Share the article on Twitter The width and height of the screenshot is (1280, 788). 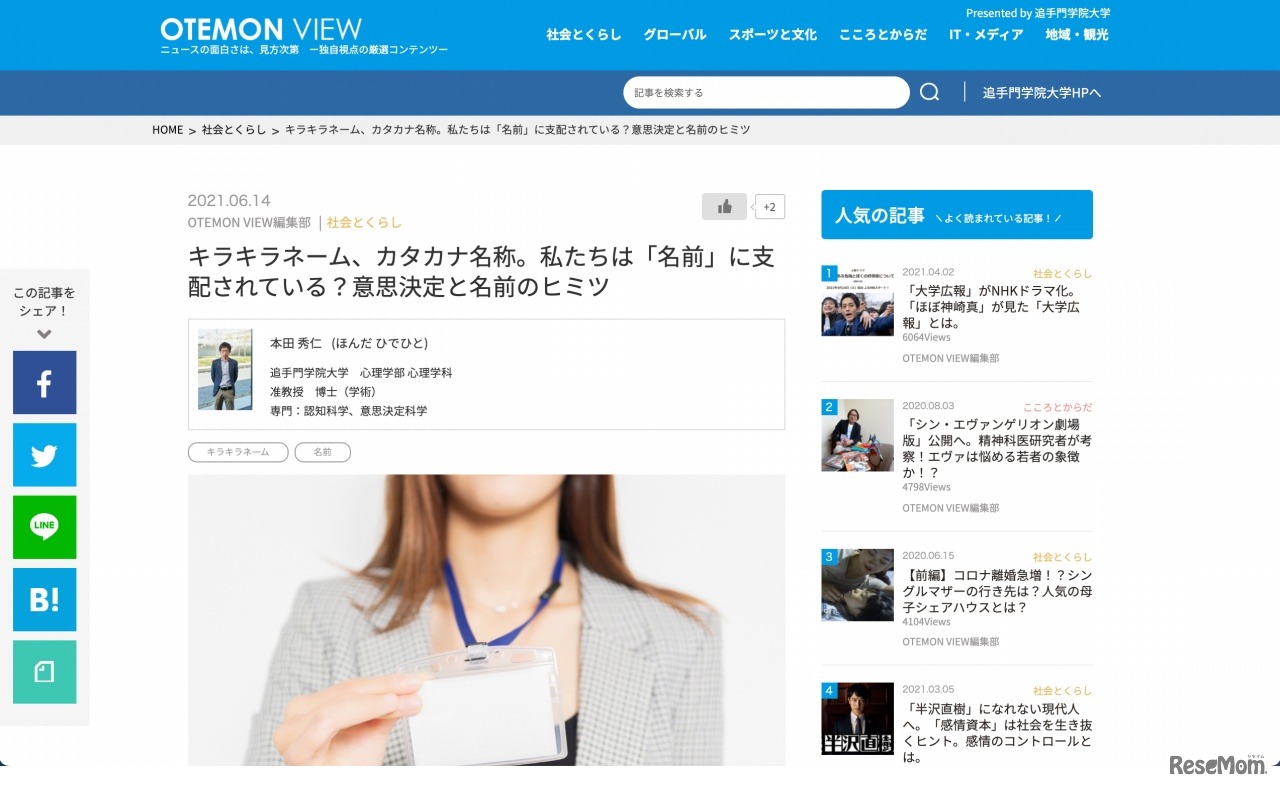pyautogui.click(x=44, y=455)
